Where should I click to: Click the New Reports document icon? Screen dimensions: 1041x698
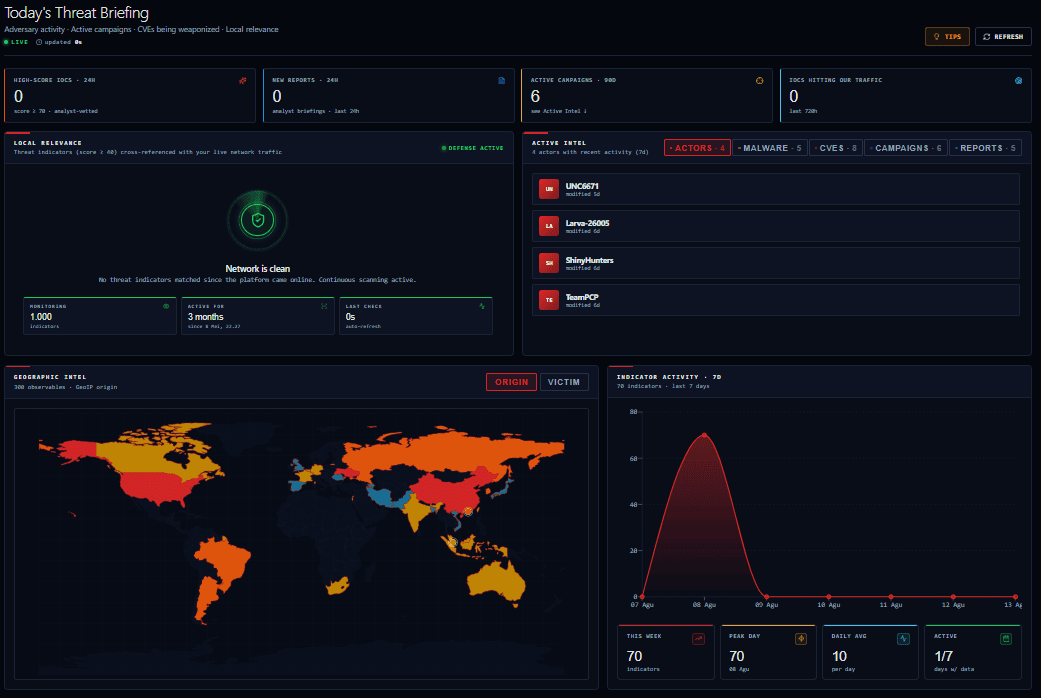coord(501,80)
